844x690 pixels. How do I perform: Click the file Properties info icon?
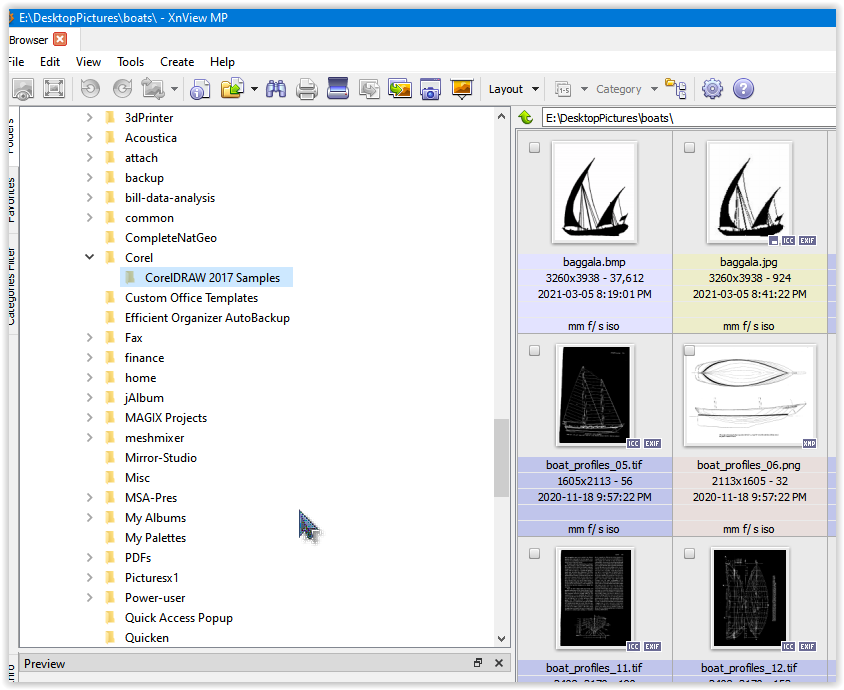point(200,89)
